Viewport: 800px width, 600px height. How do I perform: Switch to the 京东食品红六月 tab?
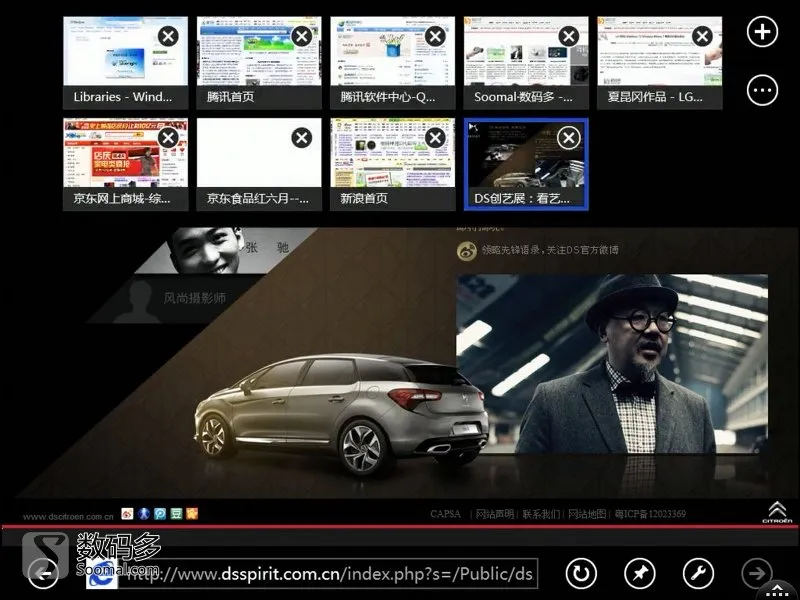[259, 164]
